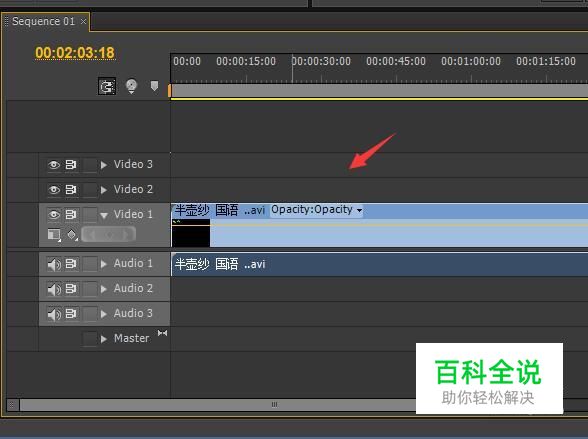This screenshot has width=588, height=439.
Task: Mute Audio 2 track speaker
Action: point(54,289)
